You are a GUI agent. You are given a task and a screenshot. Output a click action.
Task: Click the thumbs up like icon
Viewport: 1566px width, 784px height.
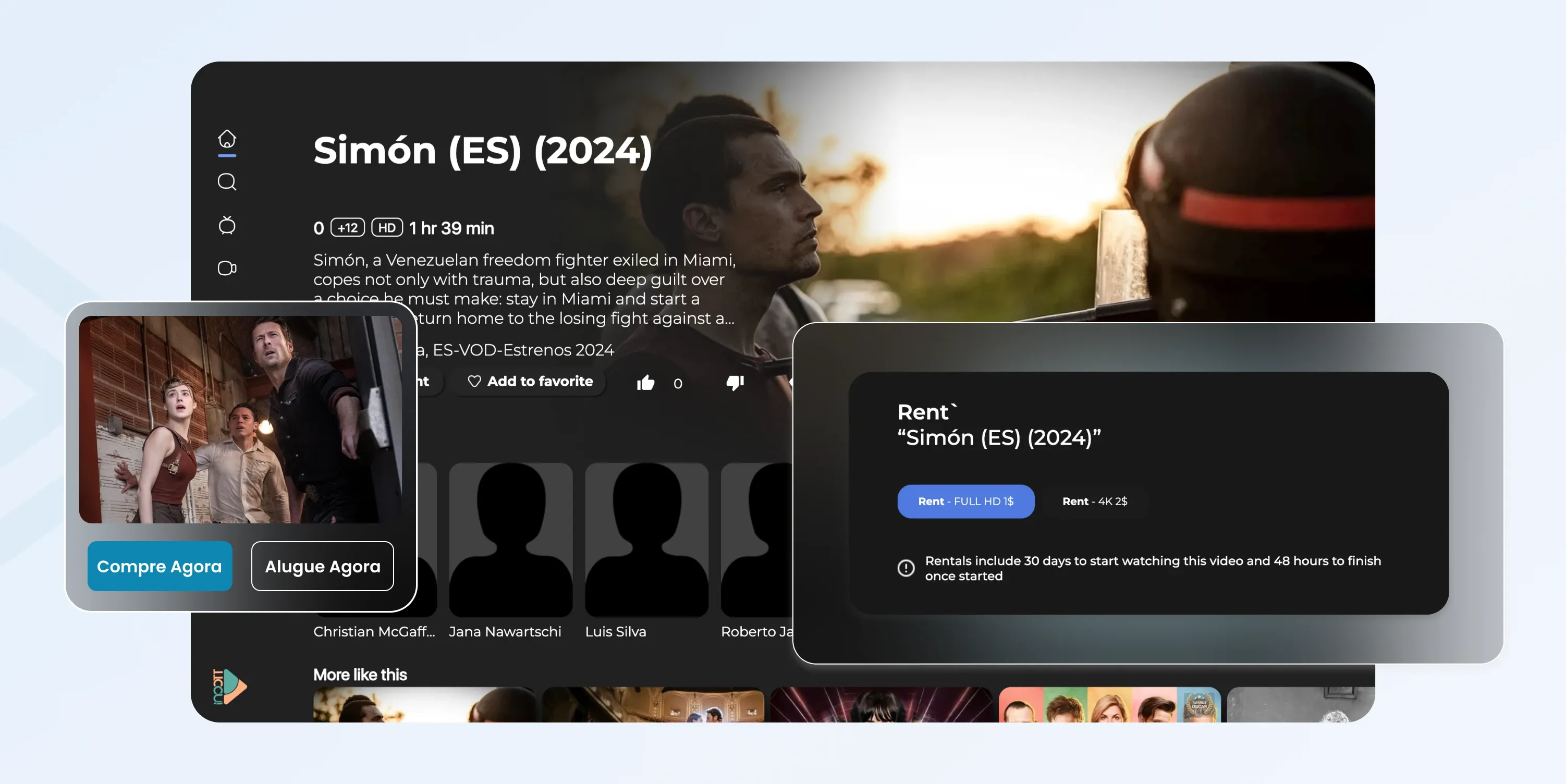(645, 382)
